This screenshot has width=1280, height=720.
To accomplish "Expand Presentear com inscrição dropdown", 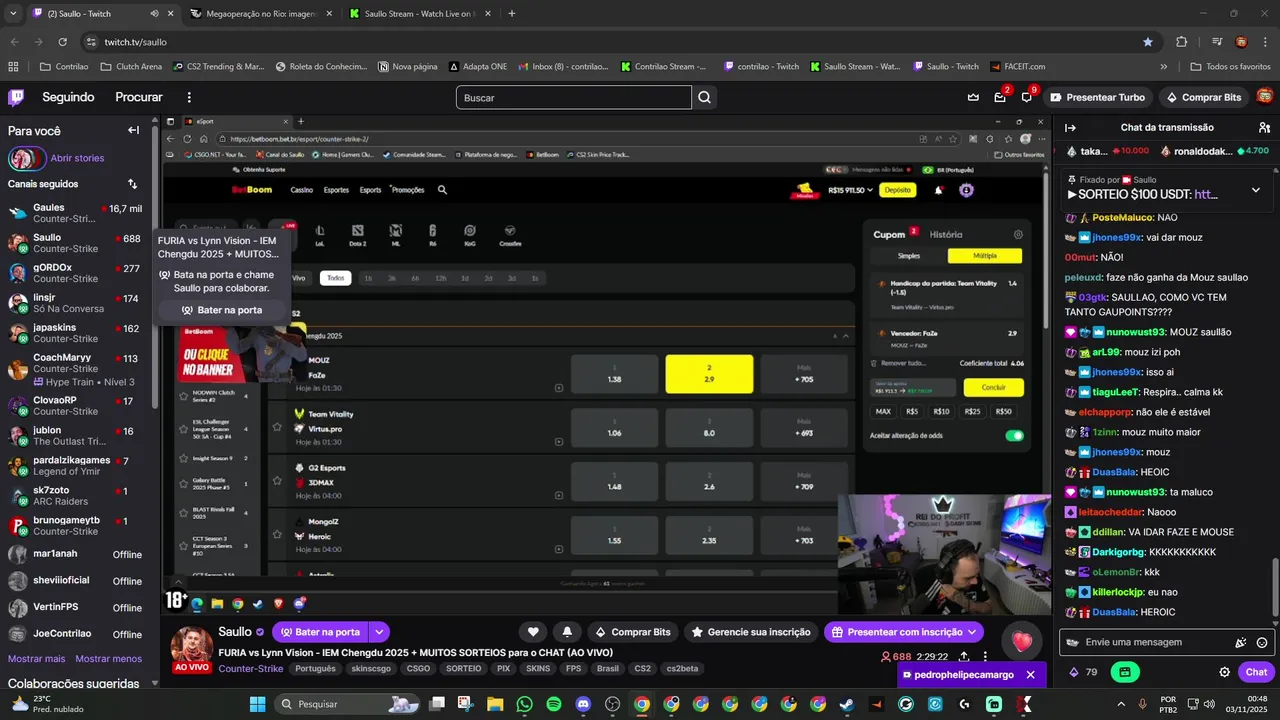I will pos(972,632).
